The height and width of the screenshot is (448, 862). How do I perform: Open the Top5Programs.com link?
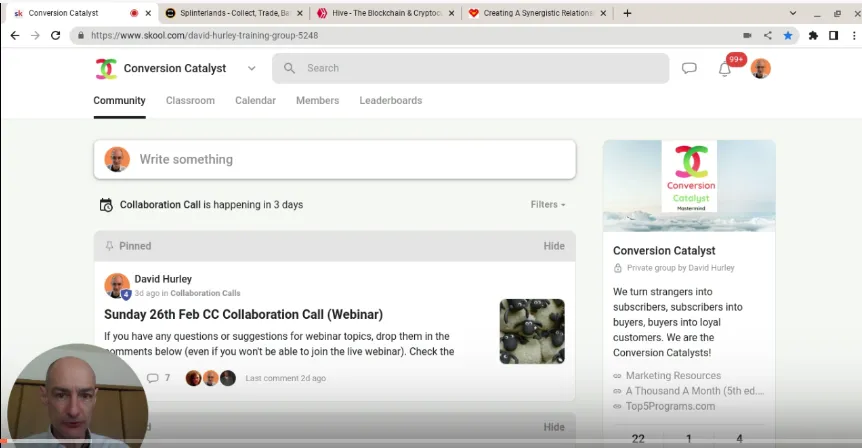click(671, 406)
